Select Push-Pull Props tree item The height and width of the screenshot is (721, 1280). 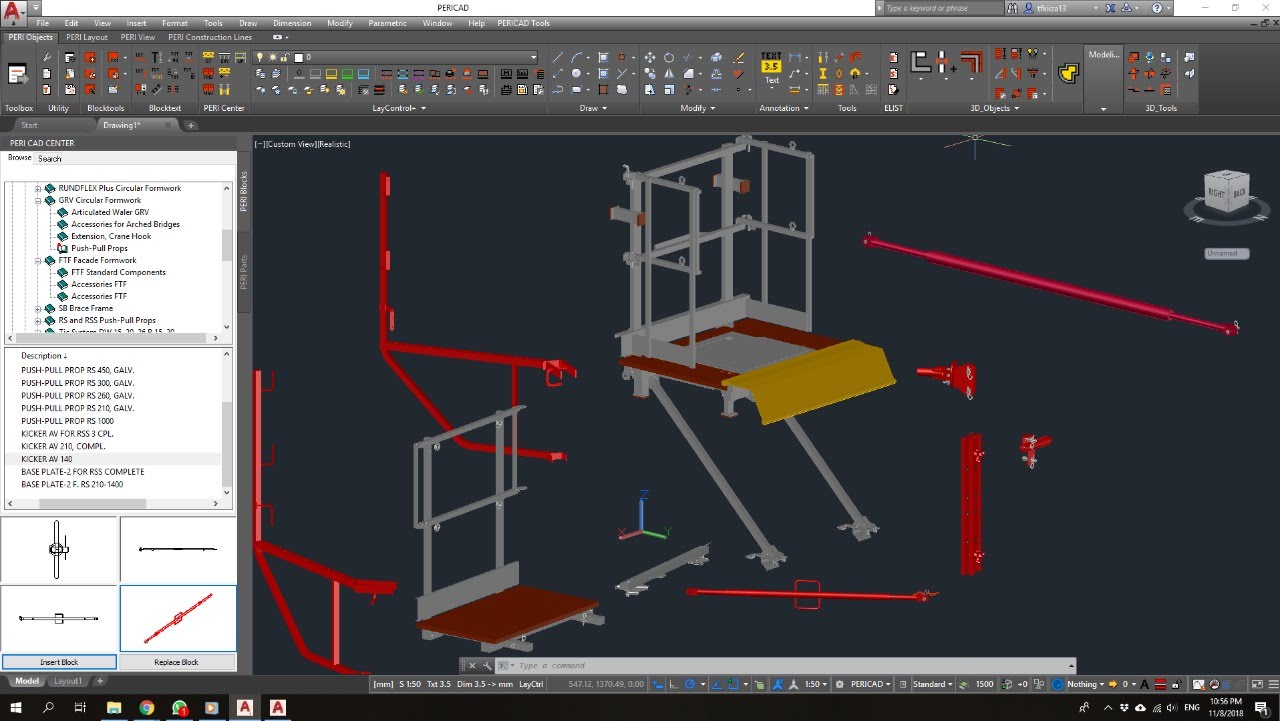coord(99,248)
